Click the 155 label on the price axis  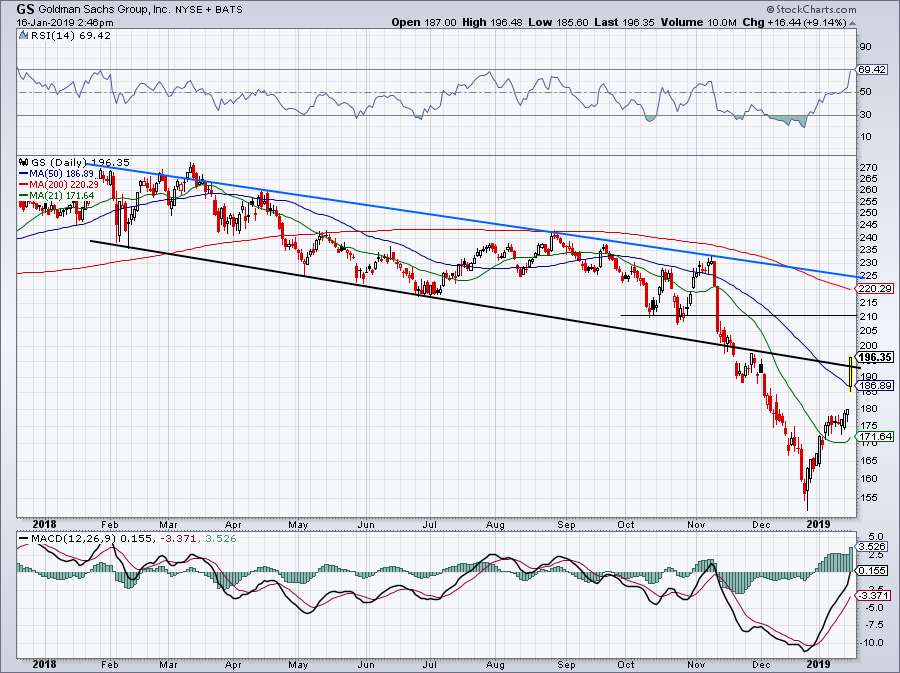(868, 497)
